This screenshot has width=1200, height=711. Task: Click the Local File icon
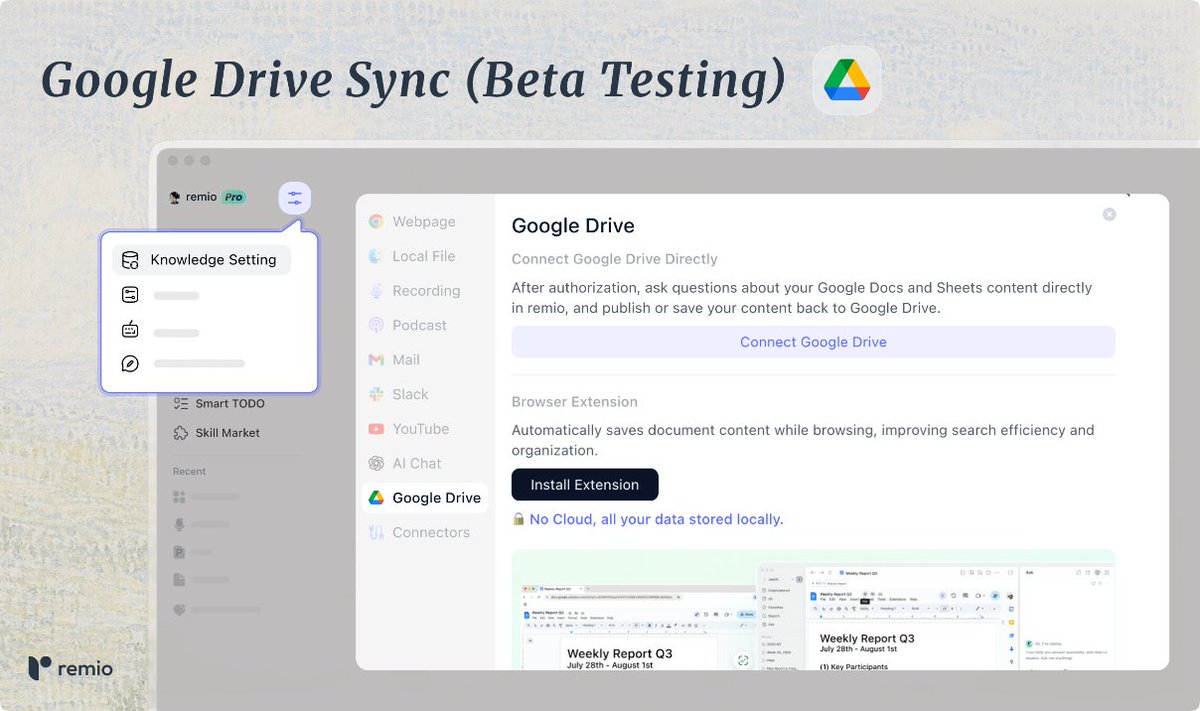[x=376, y=256]
